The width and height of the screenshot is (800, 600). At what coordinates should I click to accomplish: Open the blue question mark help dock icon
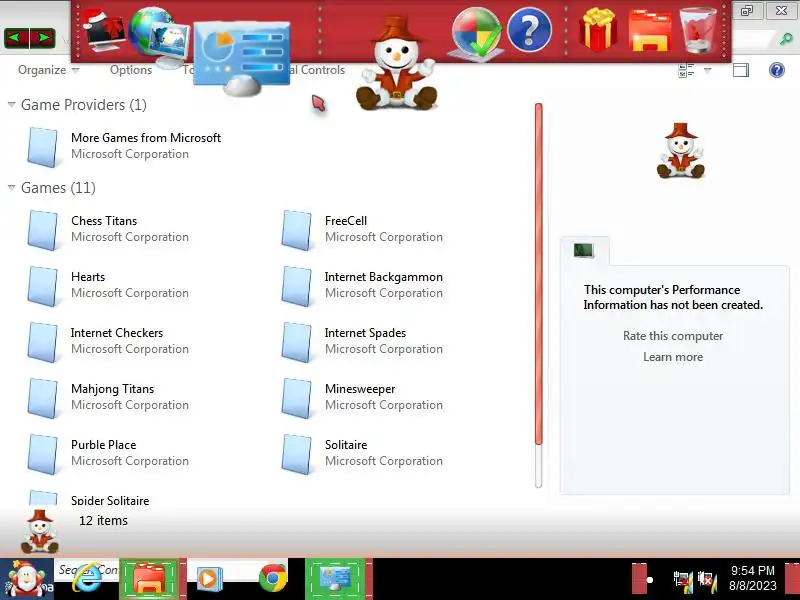point(530,30)
